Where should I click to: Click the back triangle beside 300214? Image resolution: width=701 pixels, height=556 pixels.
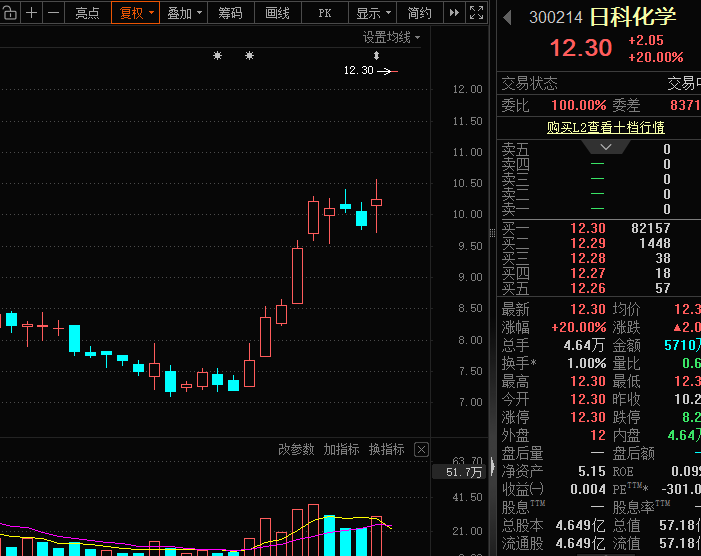pyautogui.click(x=507, y=17)
